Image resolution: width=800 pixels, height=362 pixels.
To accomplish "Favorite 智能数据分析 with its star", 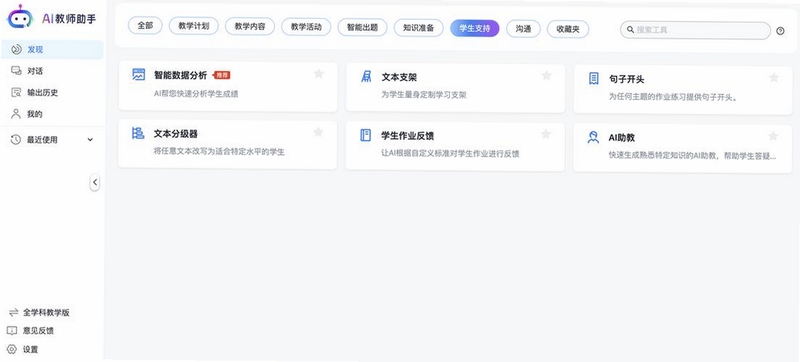I will 319,74.
